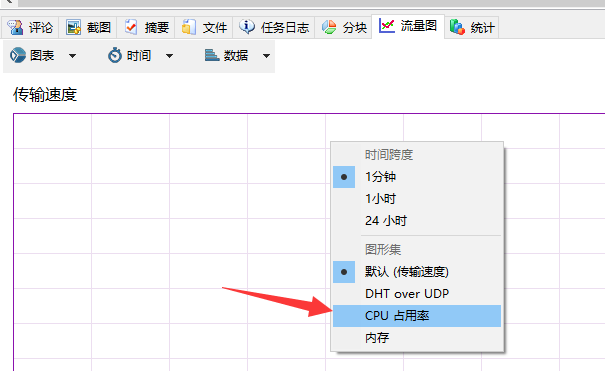Screen dimensions: 605x371
Task: Select 默认 (传输速度) graph set
Action: click(x=417, y=272)
